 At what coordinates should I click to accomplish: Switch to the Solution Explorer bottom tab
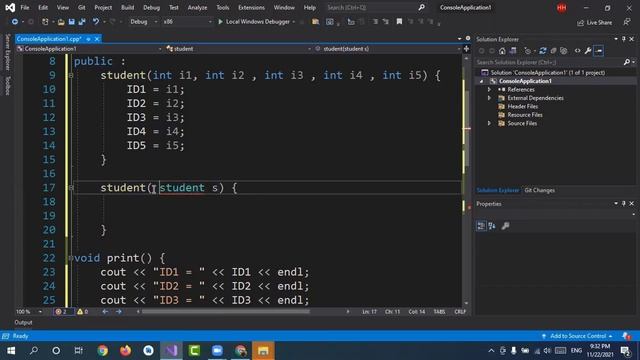tap(498, 190)
